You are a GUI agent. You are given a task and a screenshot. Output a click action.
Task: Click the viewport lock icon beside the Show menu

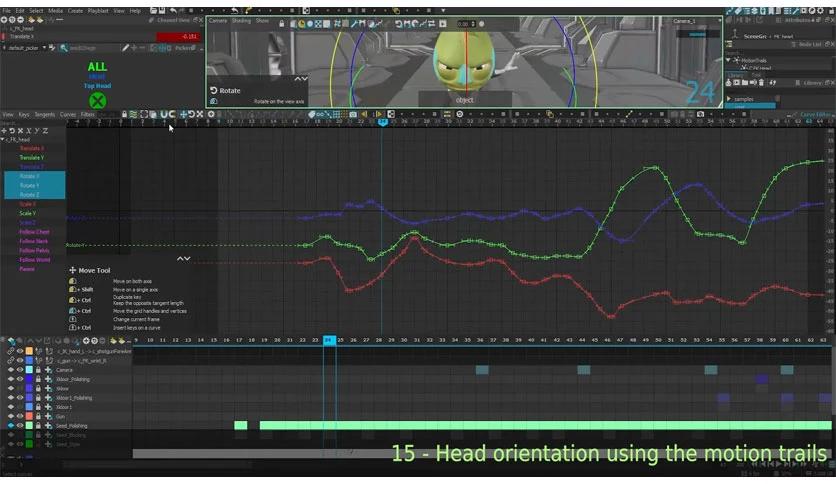click(282, 23)
